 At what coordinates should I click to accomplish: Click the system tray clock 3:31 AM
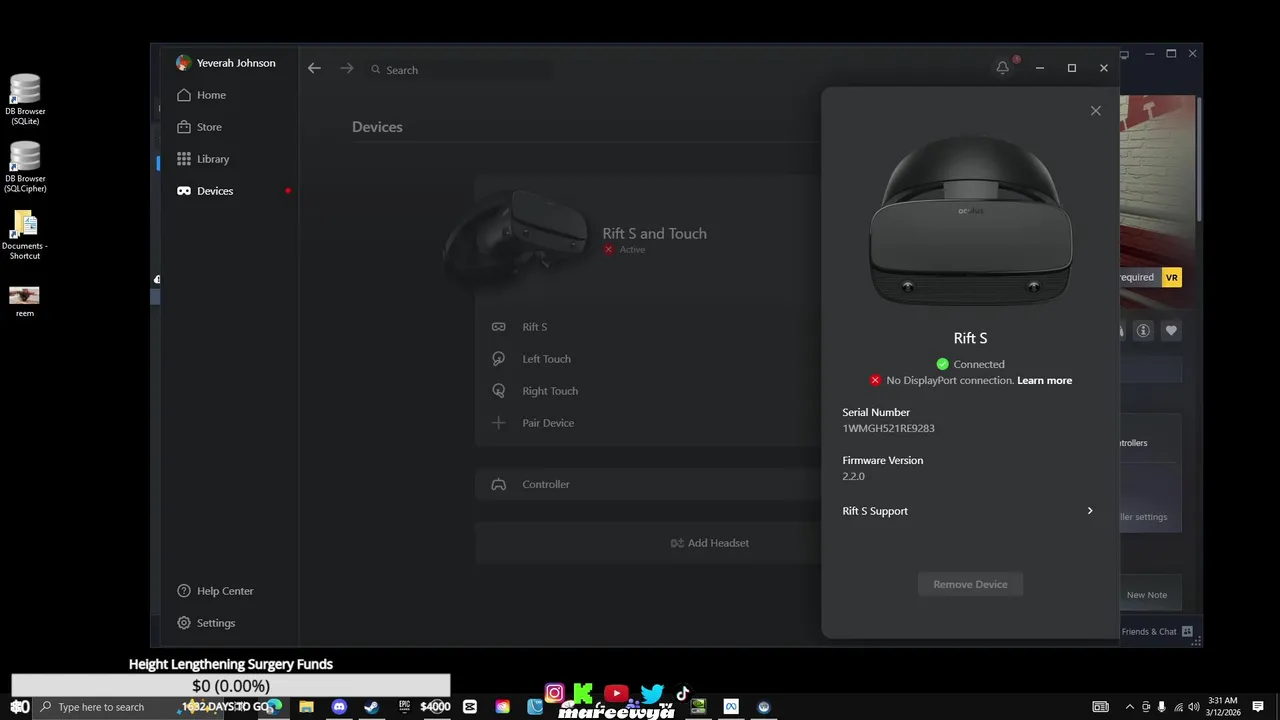pyautogui.click(x=1223, y=706)
